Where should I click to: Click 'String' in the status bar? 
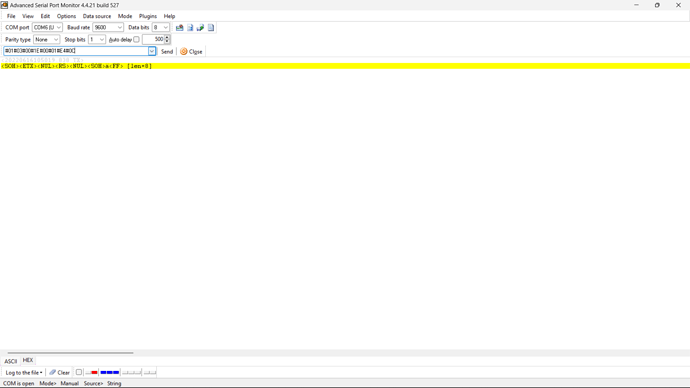click(114, 384)
